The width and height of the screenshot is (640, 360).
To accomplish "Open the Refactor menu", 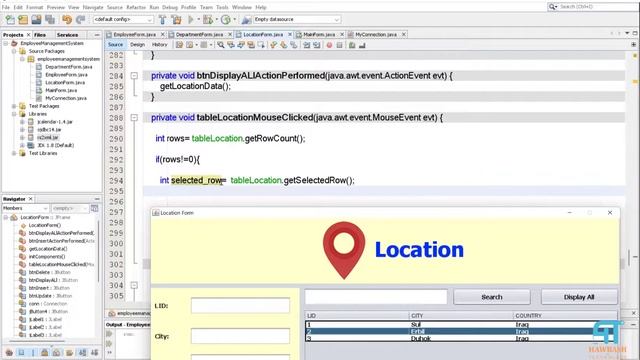I will pyautogui.click(x=136, y=7).
